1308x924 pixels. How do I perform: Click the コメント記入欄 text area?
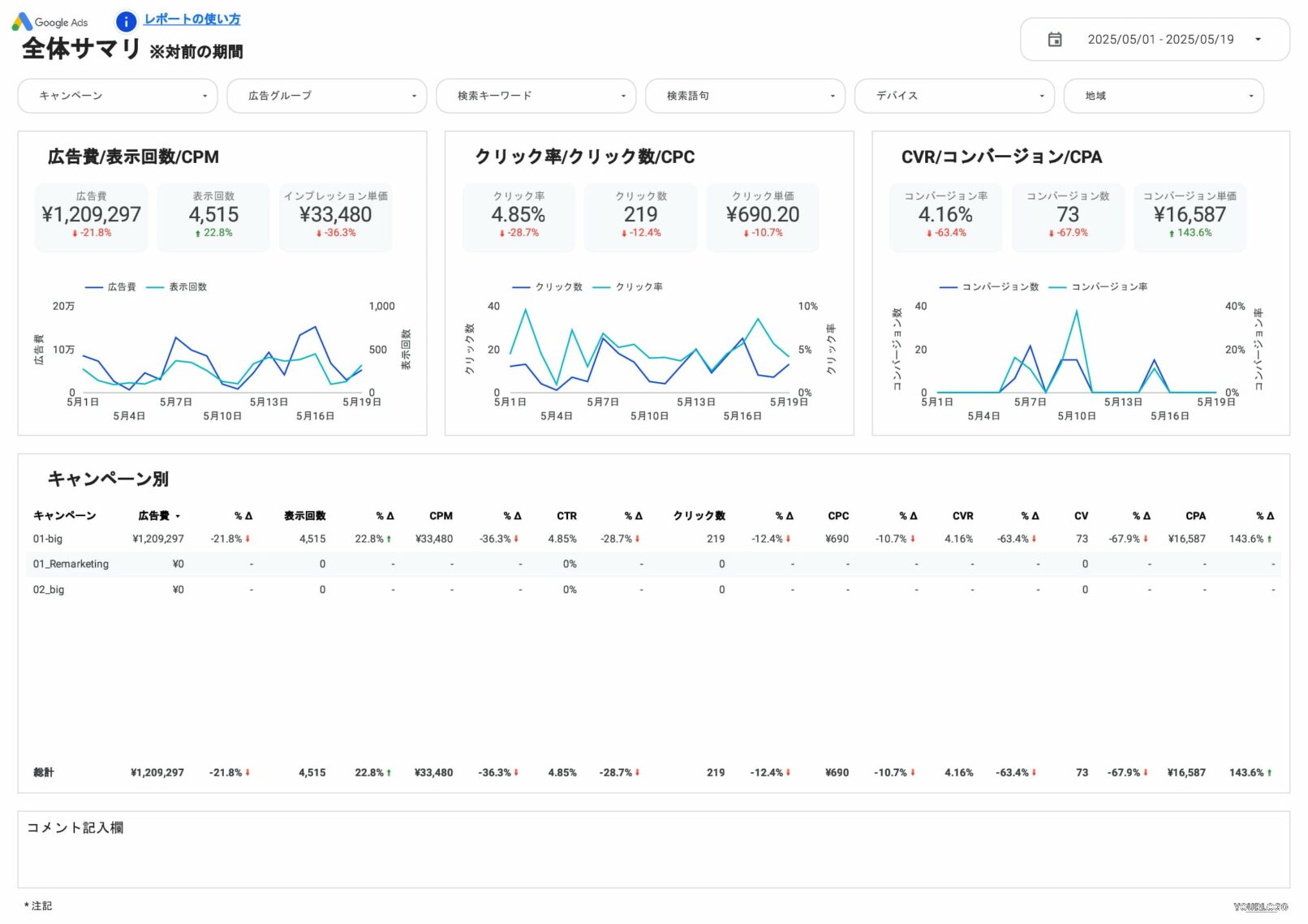click(x=653, y=850)
